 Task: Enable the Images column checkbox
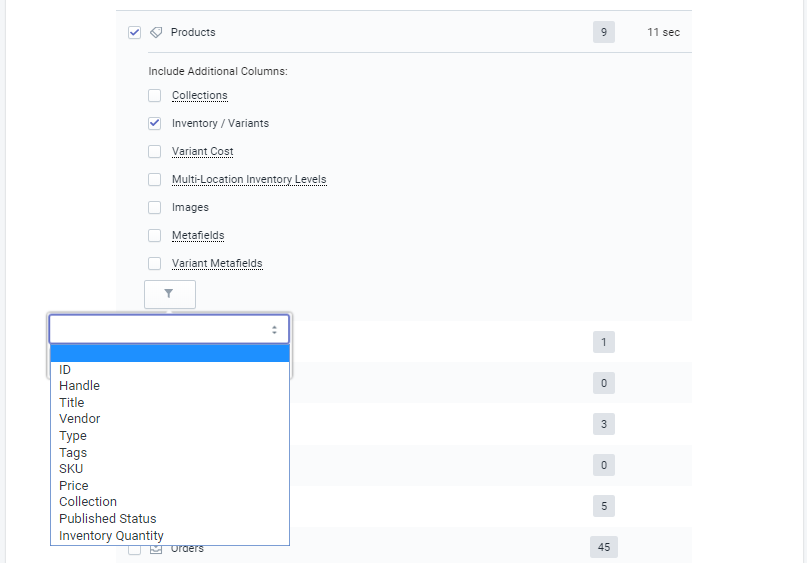click(154, 207)
